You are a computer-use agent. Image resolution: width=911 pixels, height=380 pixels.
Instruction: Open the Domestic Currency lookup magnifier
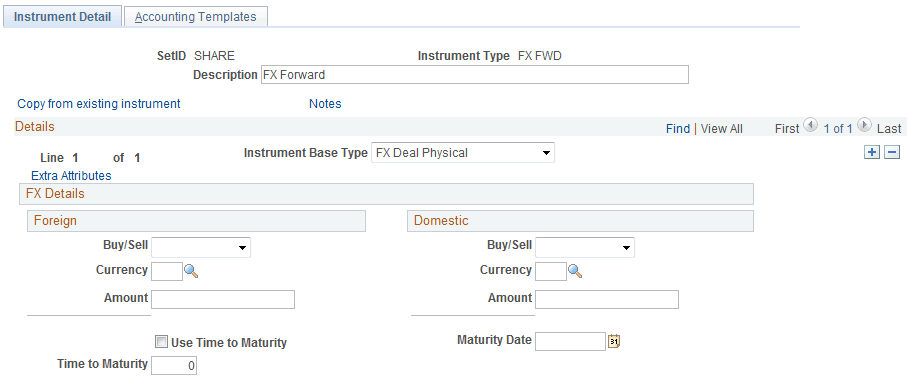pyautogui.click(x=575, y=271)
